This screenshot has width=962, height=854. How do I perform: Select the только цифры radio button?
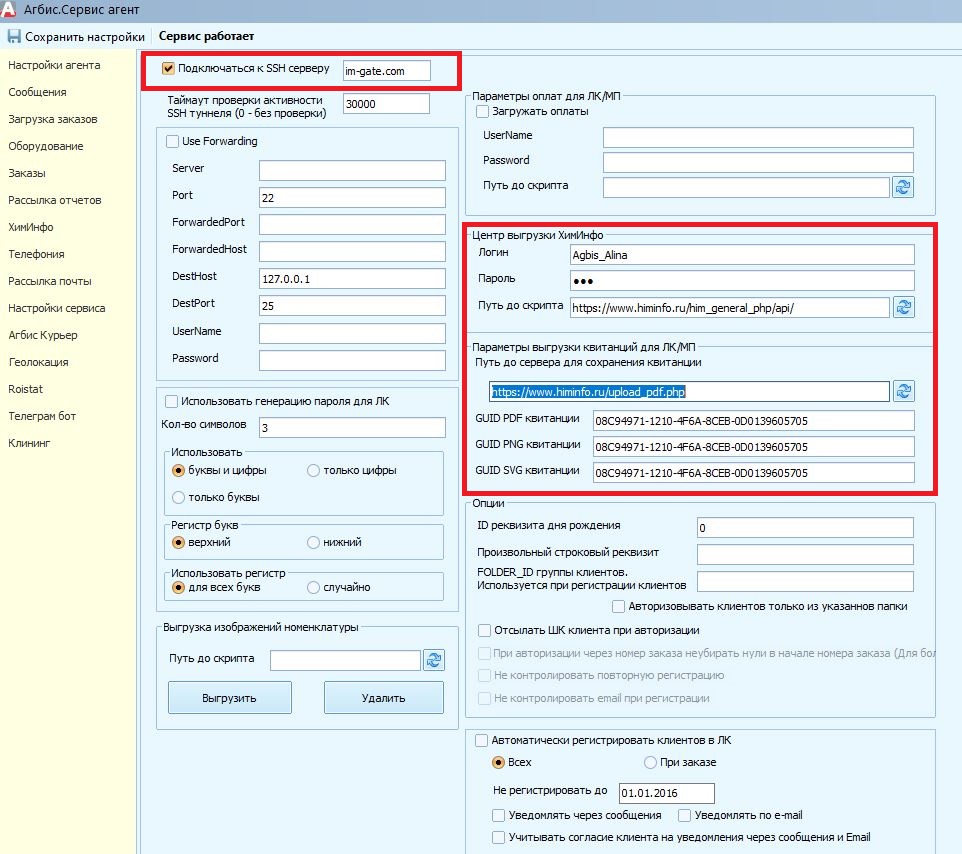(x=314, y=471)
